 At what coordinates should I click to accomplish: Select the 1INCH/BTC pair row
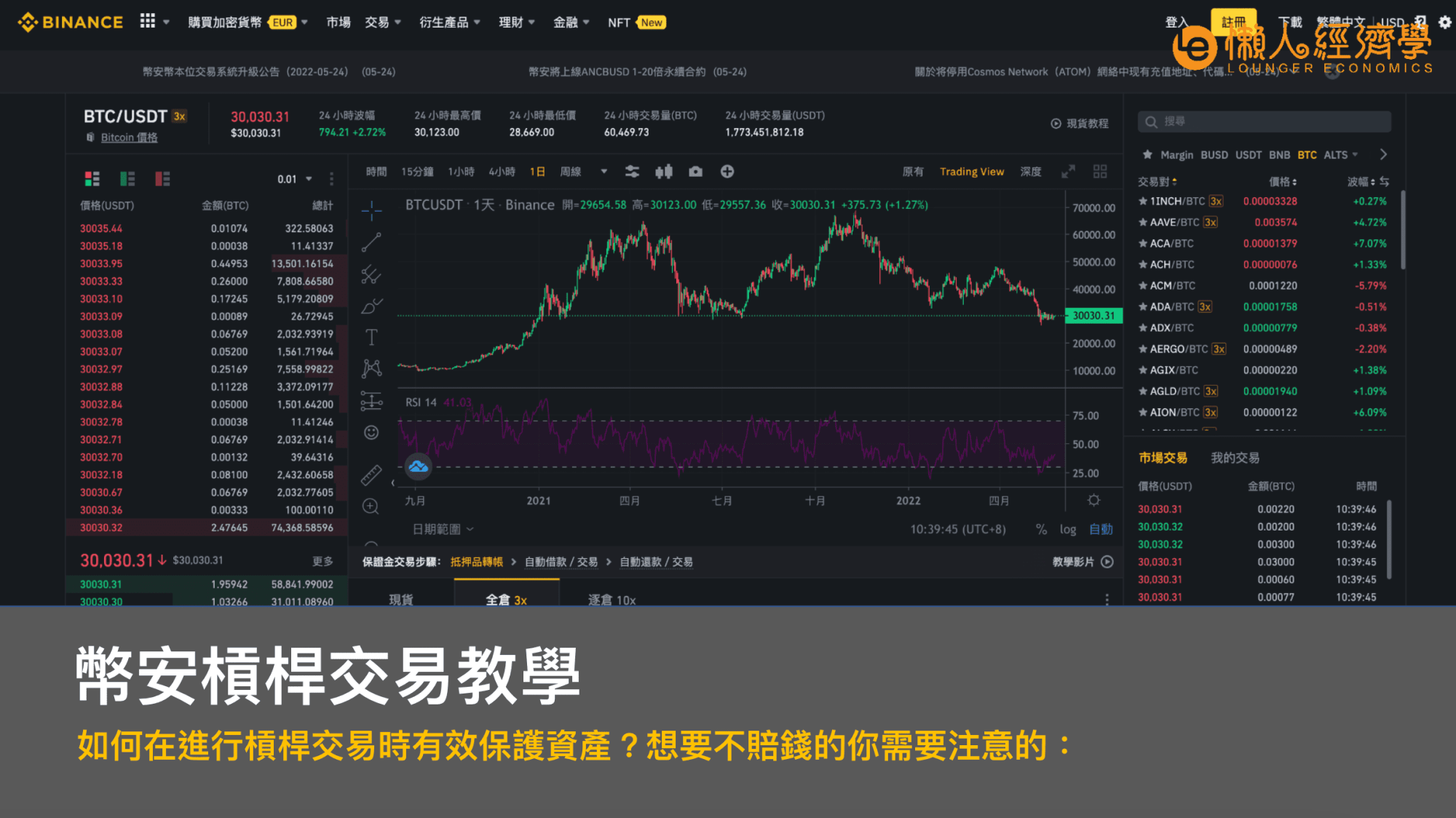point(1264,201)
